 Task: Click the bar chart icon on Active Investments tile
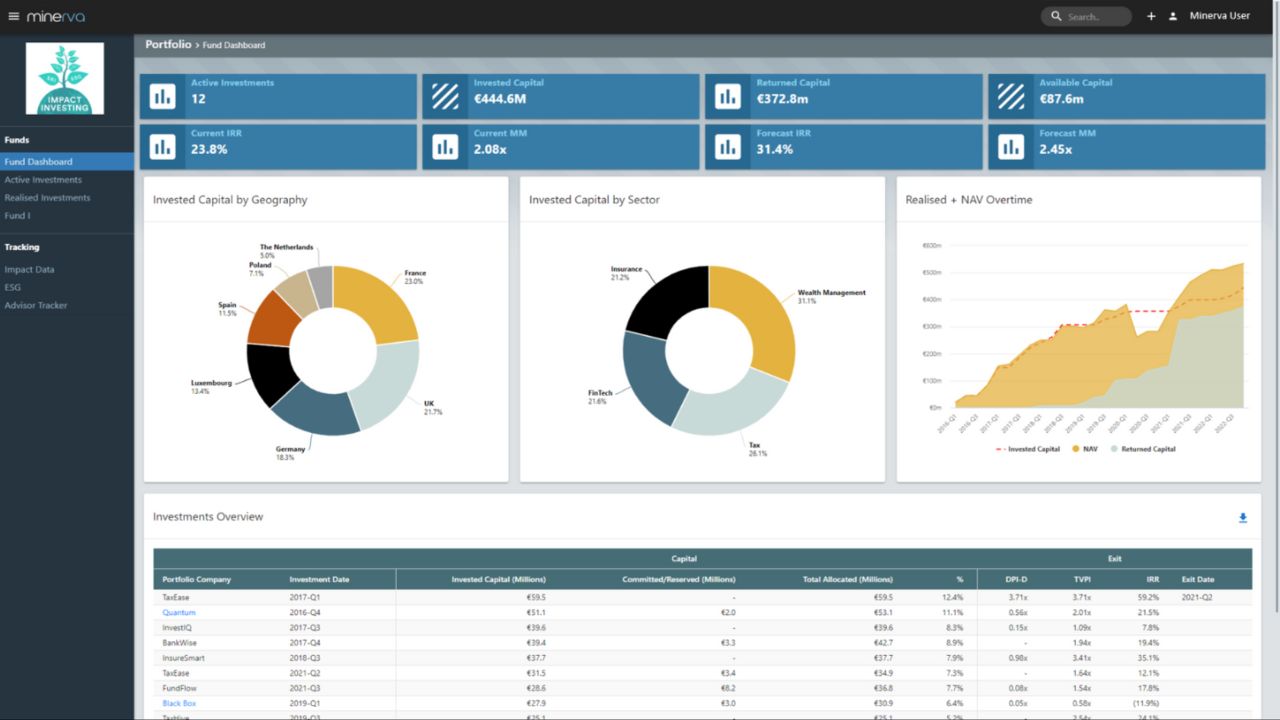click(x=162, y=95)
